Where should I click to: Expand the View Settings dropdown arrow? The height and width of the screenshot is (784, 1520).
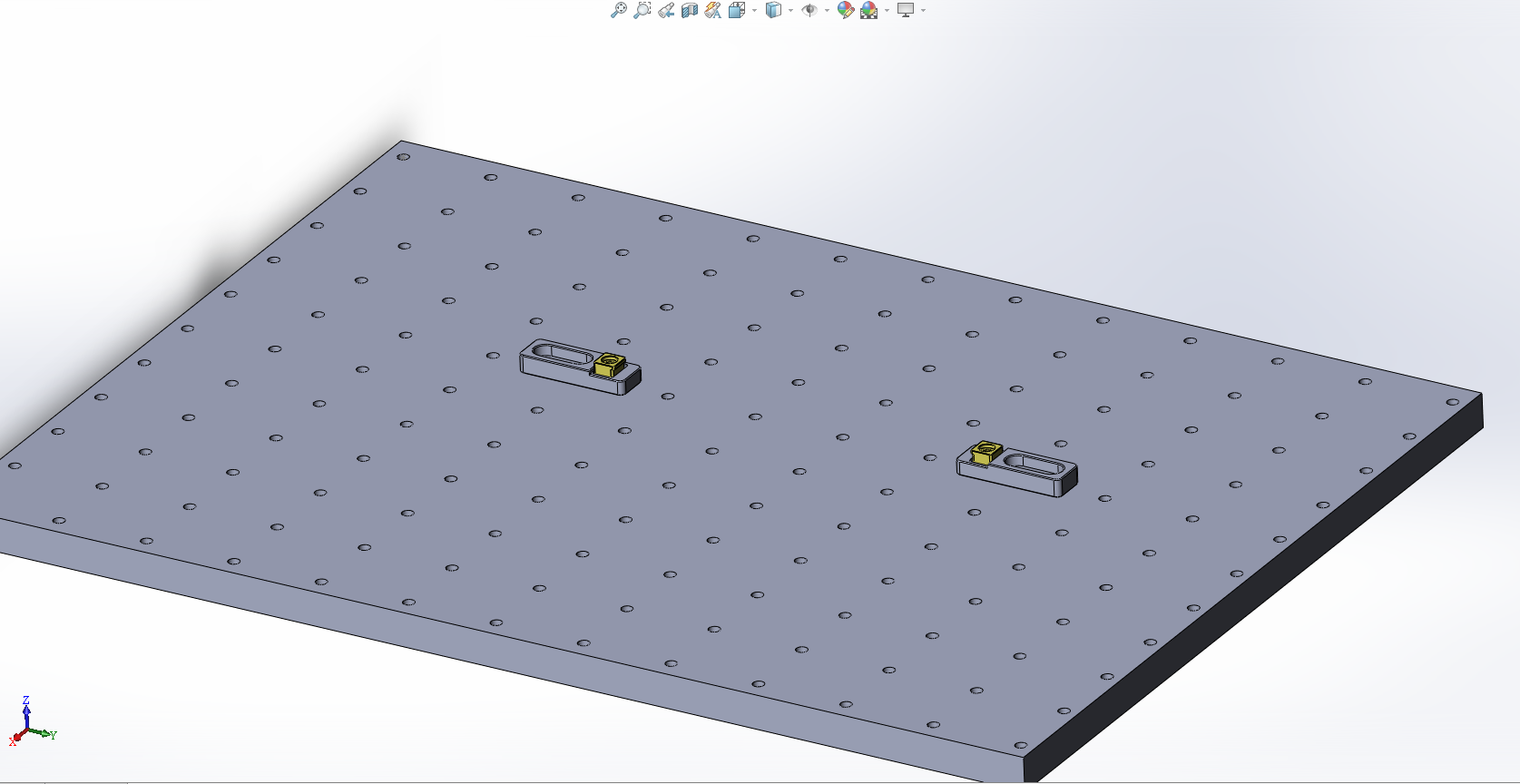coord(923,11)
